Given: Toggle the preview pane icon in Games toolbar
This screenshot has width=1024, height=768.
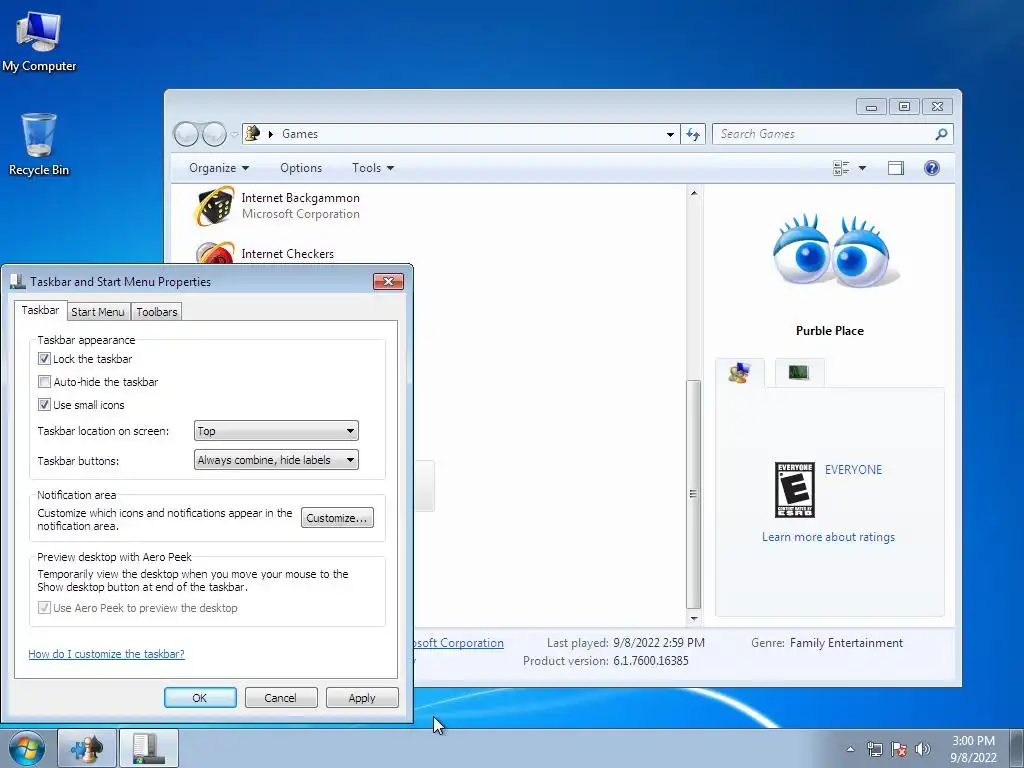Looking at the screenshot, I should [896, 168].
